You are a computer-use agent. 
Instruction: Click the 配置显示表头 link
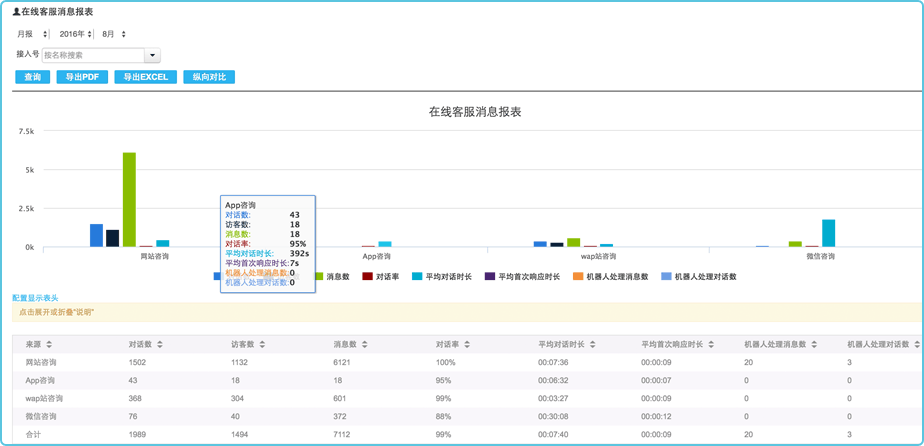(35, 298)
